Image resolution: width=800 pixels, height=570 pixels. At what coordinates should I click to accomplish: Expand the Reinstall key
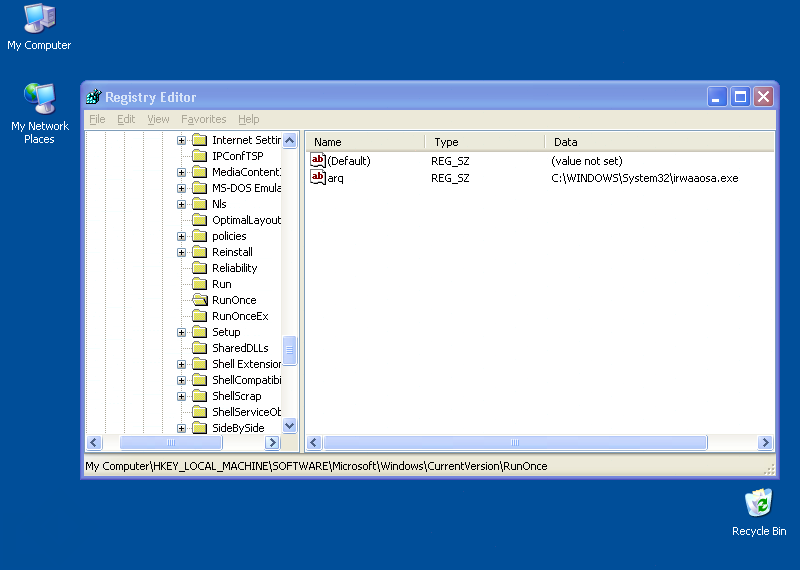[181, 252]
